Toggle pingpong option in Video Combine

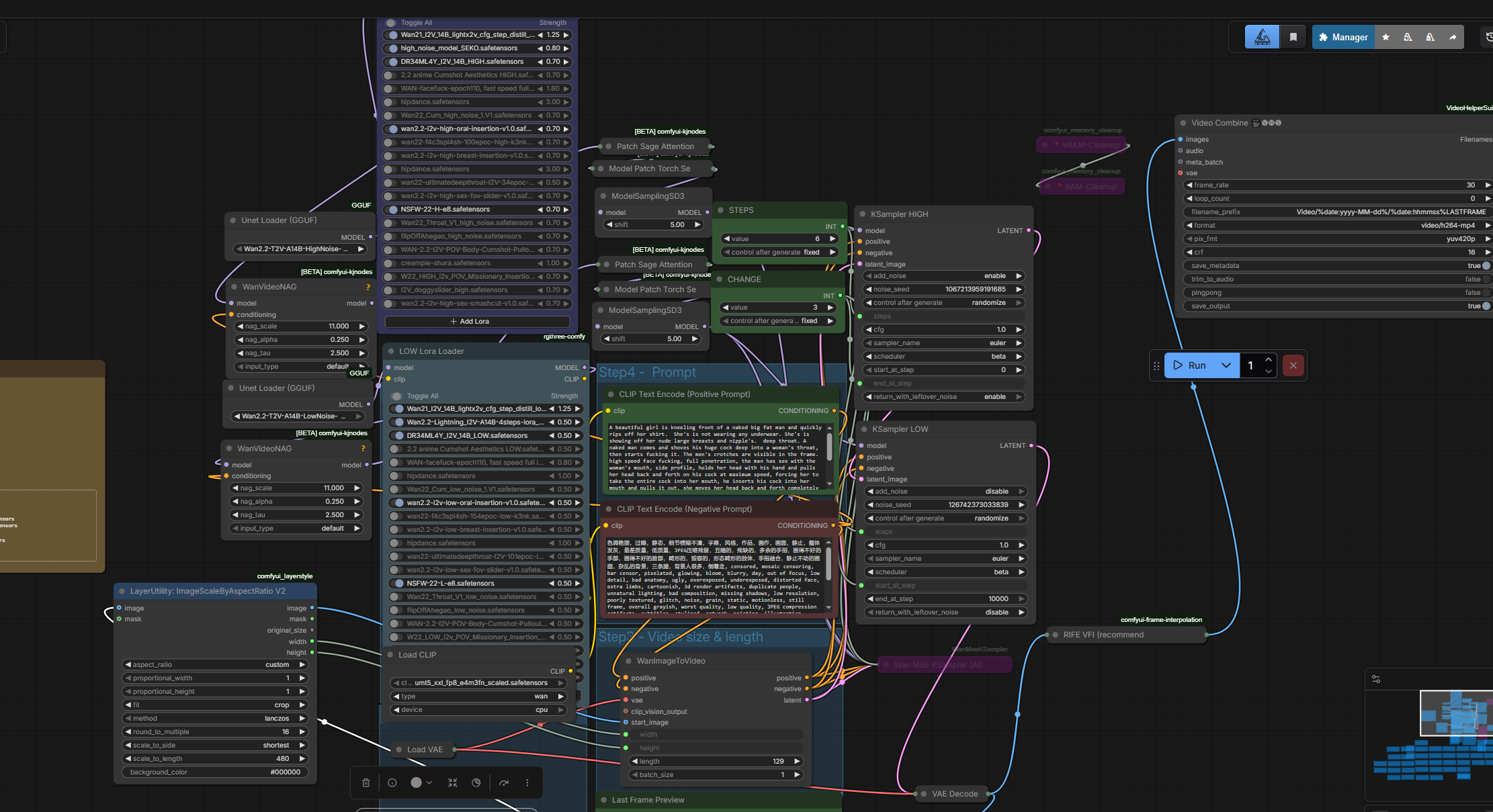click(1486, 292)
